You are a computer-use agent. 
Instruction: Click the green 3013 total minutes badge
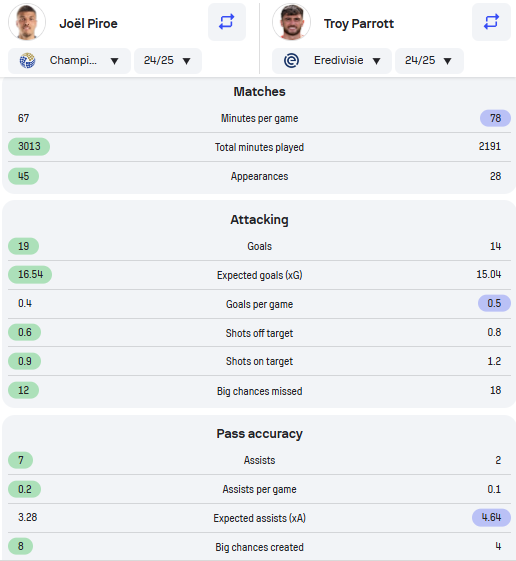[x=29, y=146]
